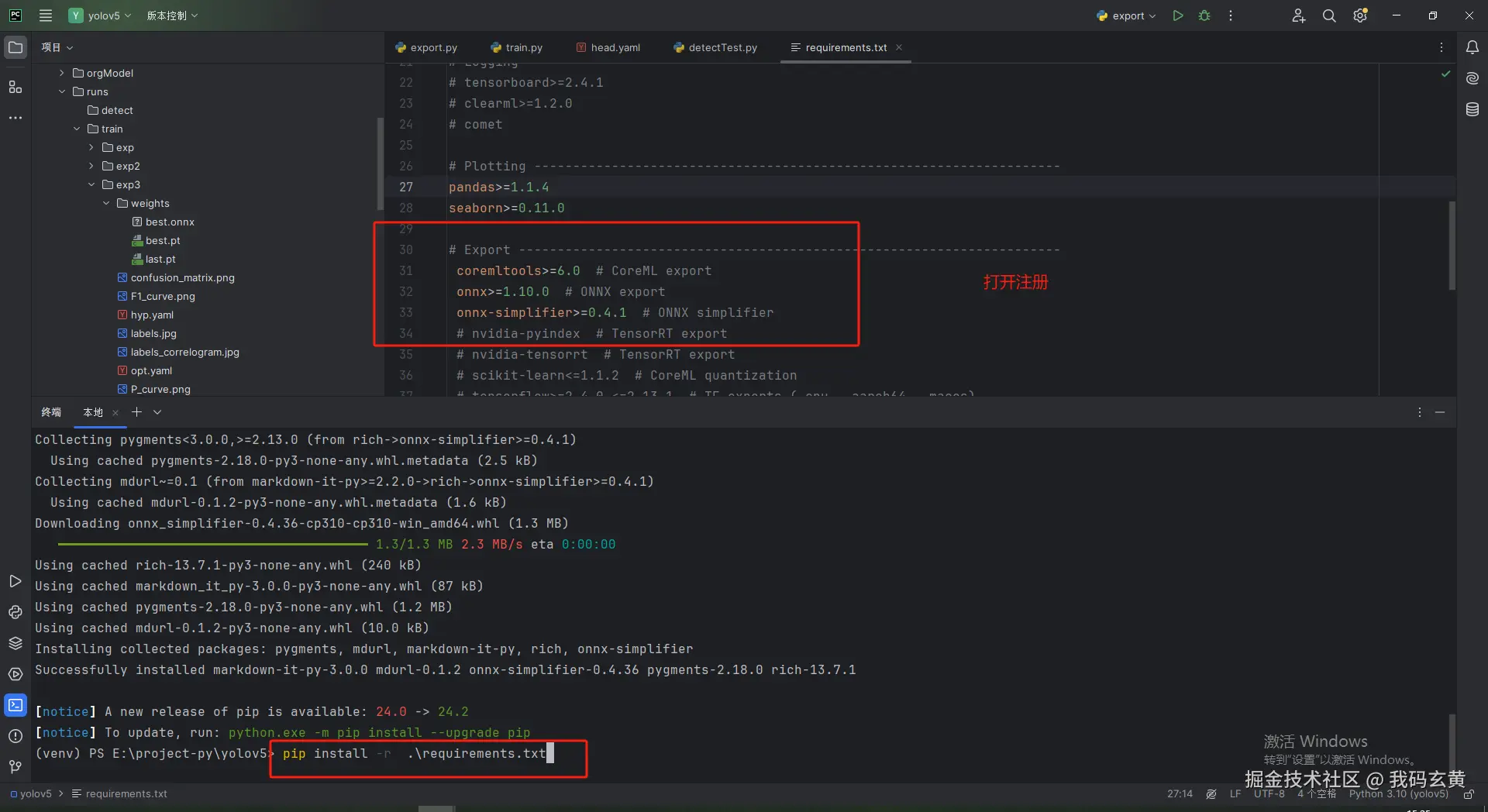Open IDE settings gear
This screenshot has height=812, width=1488.
(x=1360, y=15)
